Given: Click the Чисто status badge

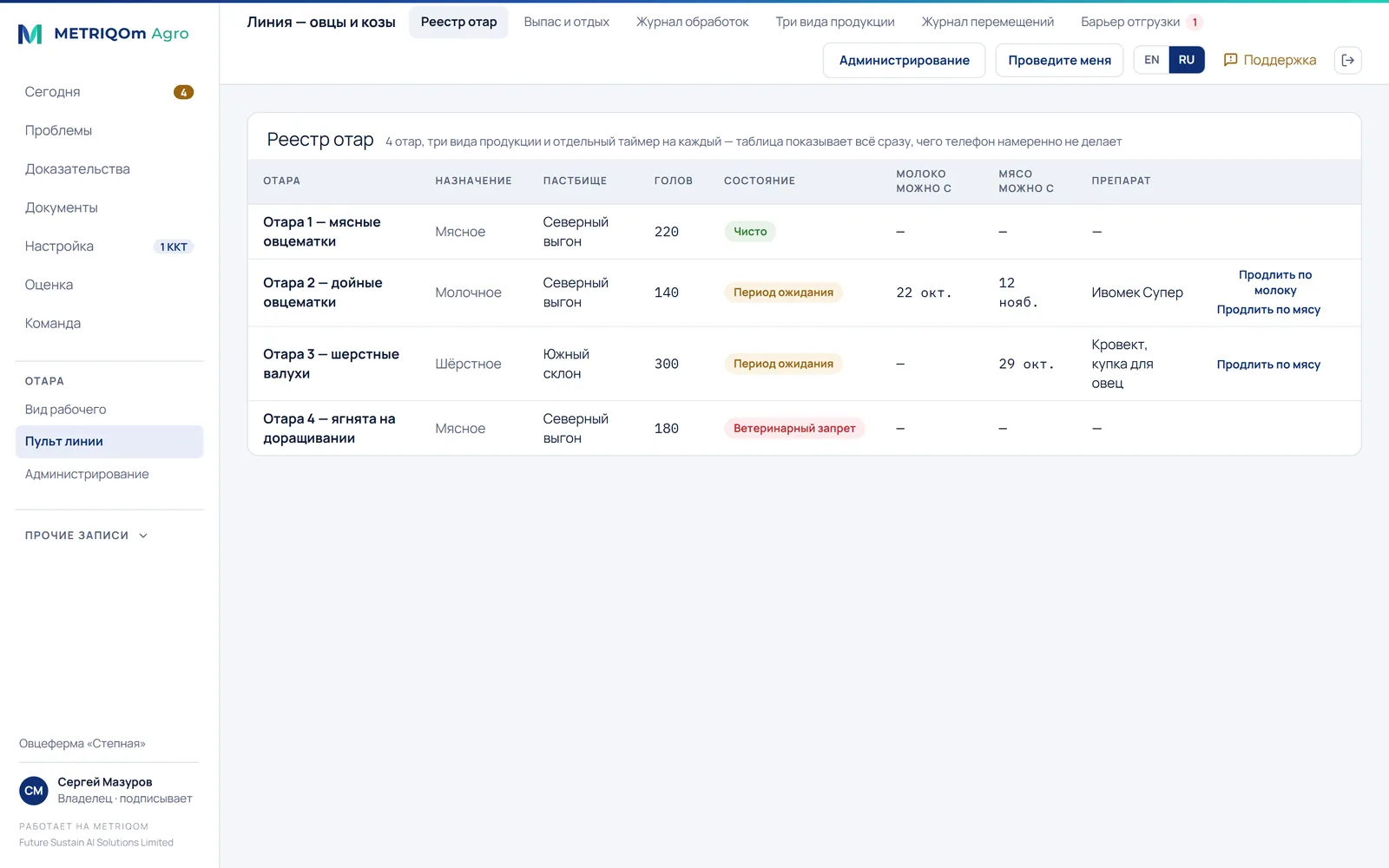Looking at the screenshot, I should (x=750, y=232).
